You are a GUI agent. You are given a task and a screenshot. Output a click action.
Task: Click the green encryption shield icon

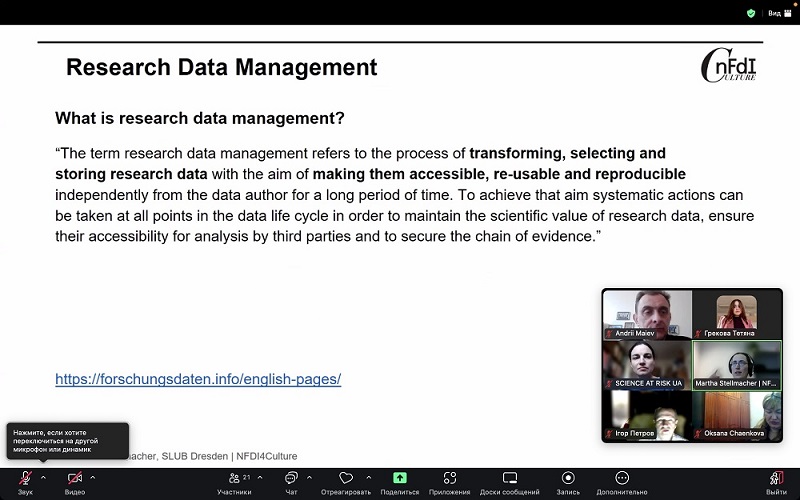(x=751, y=13)
